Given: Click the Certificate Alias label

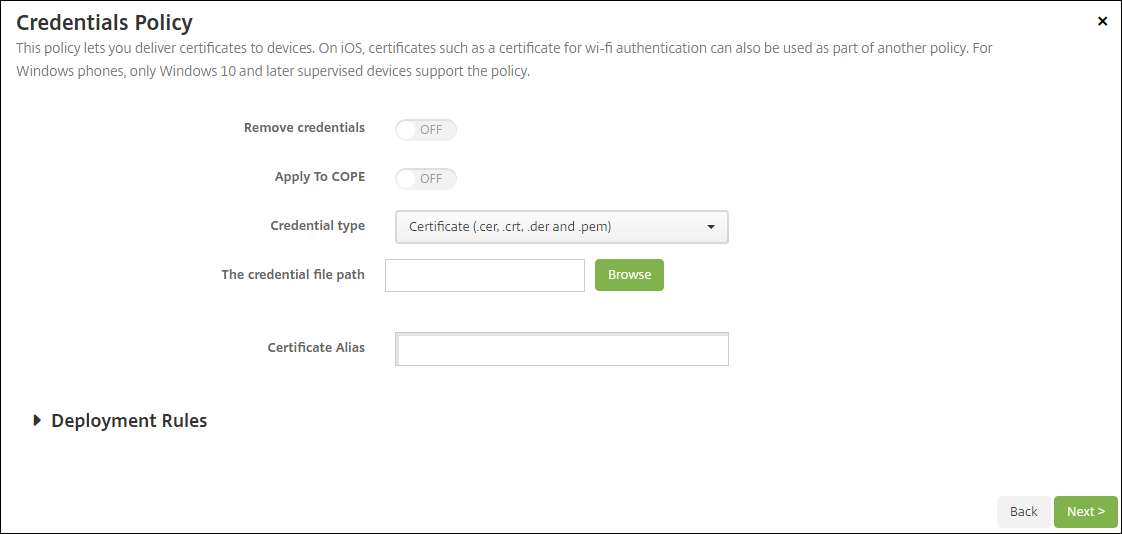Looking at the screenshot, I should pyautogui.click(x=316, y=348).
